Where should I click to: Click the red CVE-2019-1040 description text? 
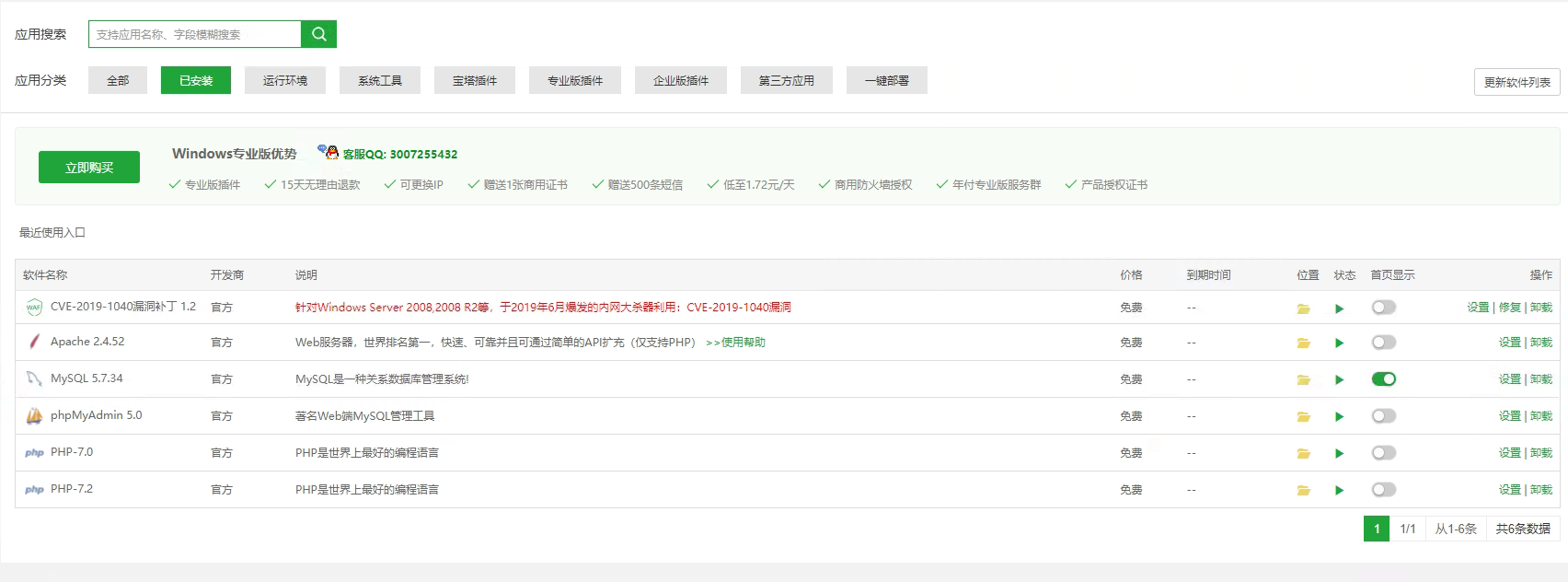tap(543, 308)
